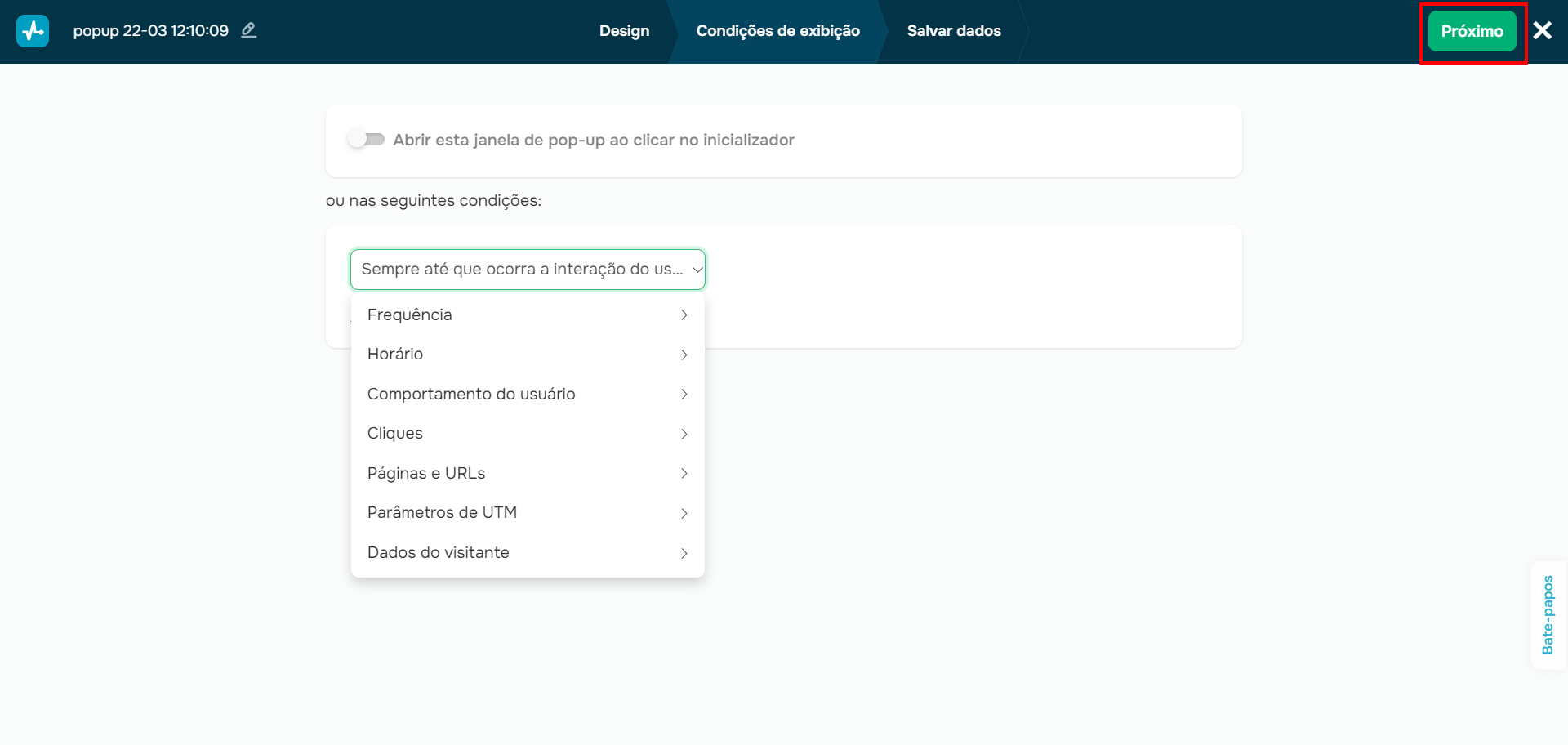Close the popup editor with X icon

(1542, 31)
